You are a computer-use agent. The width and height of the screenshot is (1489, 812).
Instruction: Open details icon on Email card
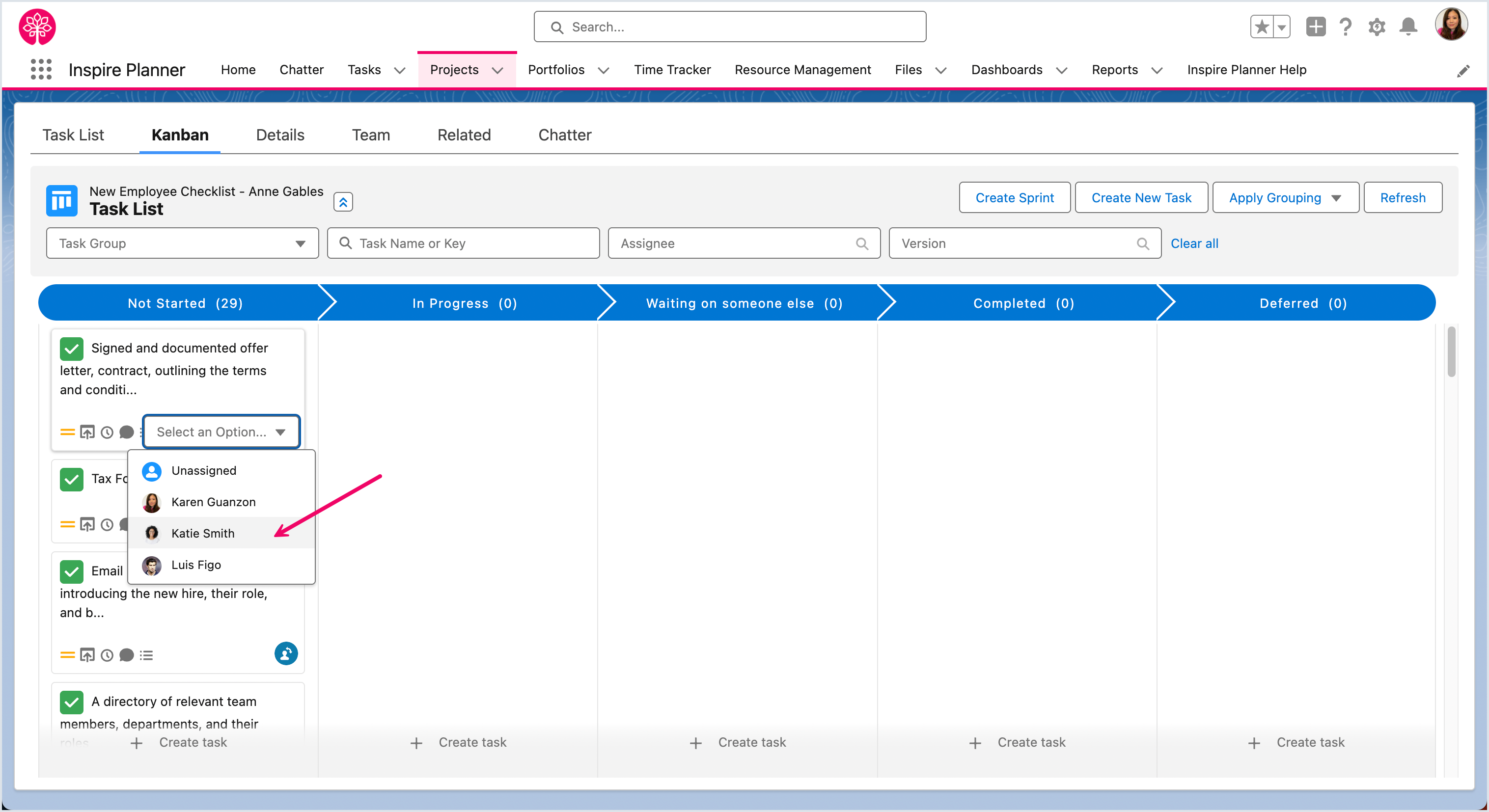coord(87,655)
